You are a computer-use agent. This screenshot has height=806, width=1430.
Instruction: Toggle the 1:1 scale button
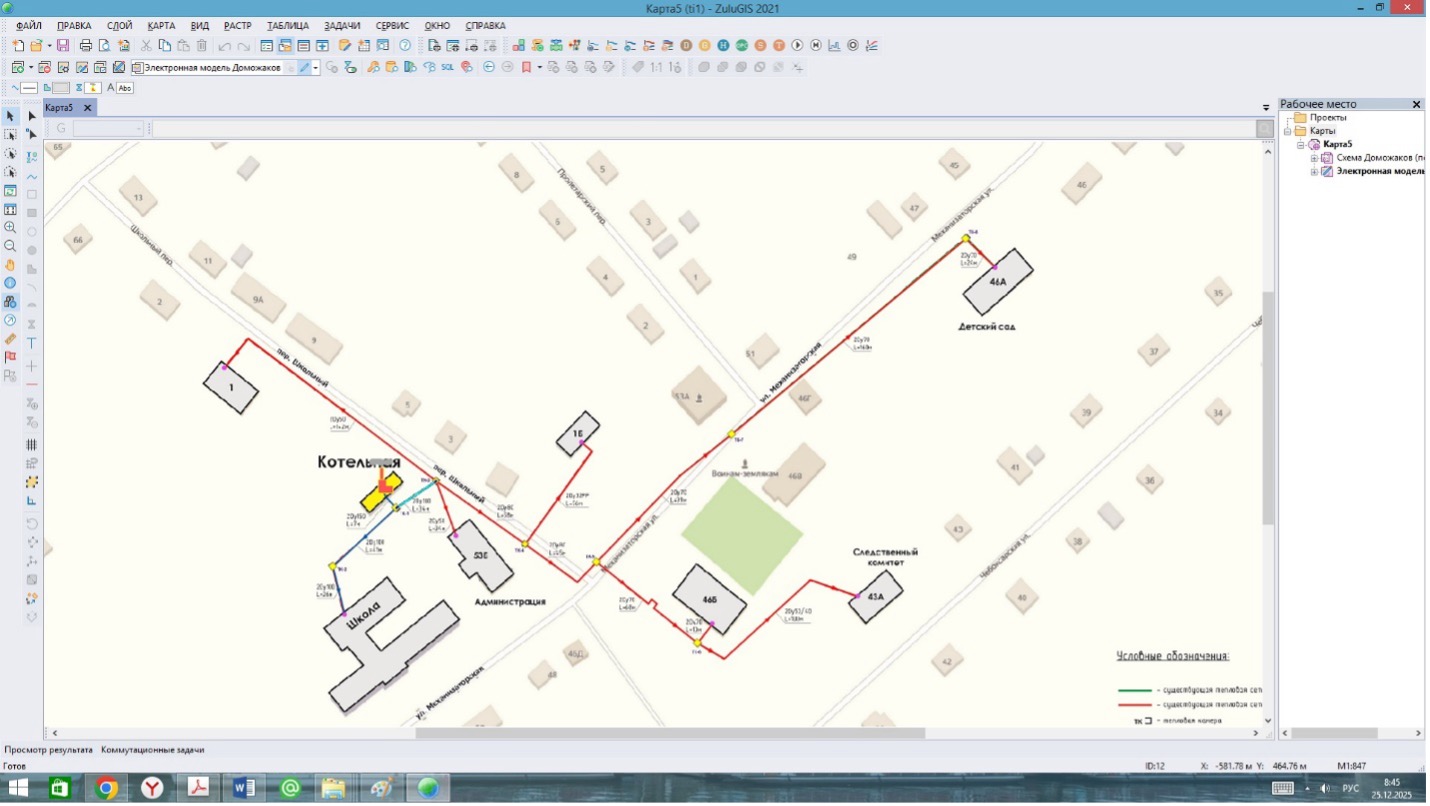coord(656,68)
